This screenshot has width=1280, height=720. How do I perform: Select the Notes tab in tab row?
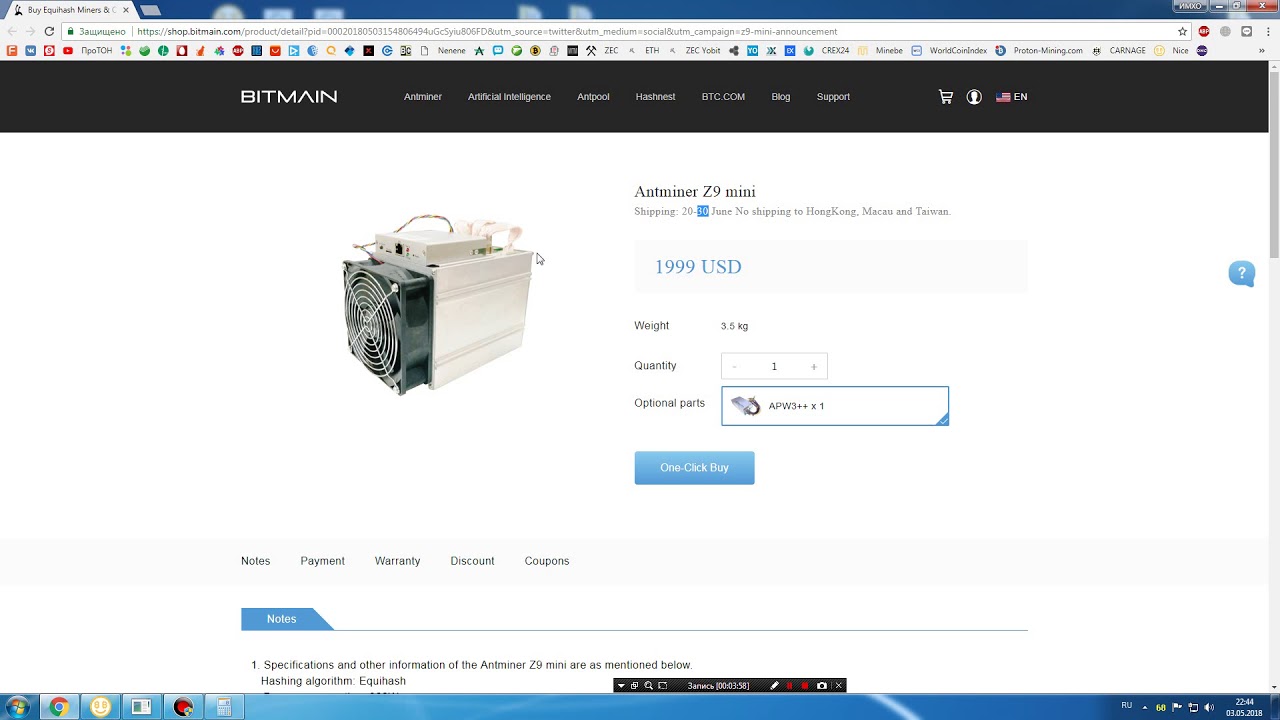(255, 561)
